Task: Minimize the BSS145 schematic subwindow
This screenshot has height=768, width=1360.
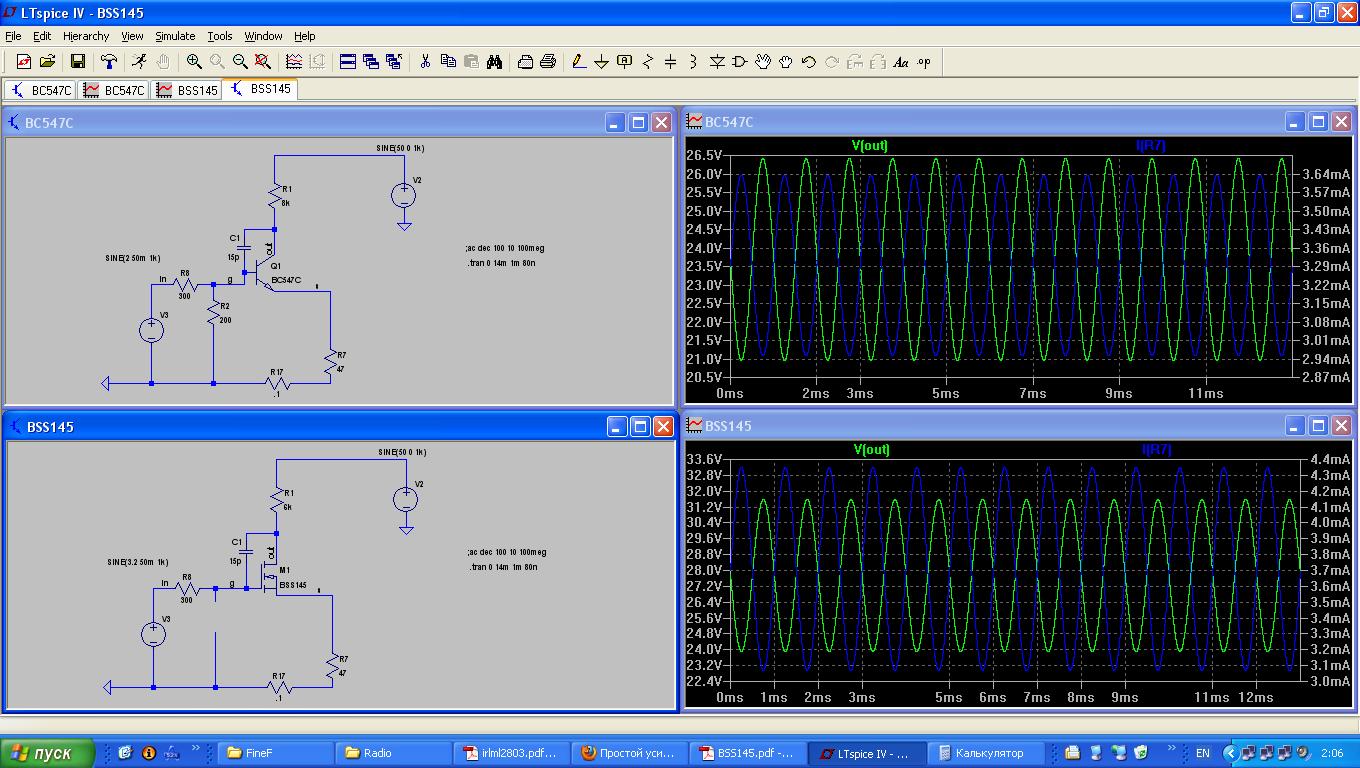Action: click(616, 426)
